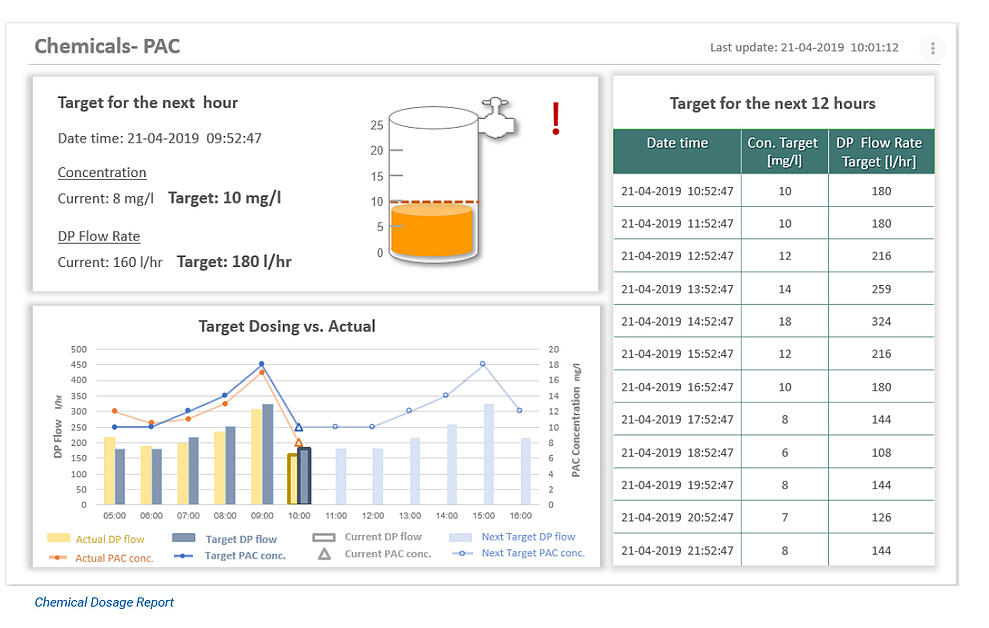
Task: Open the options kebab menu beside last update time
Action: coord(932,47)
